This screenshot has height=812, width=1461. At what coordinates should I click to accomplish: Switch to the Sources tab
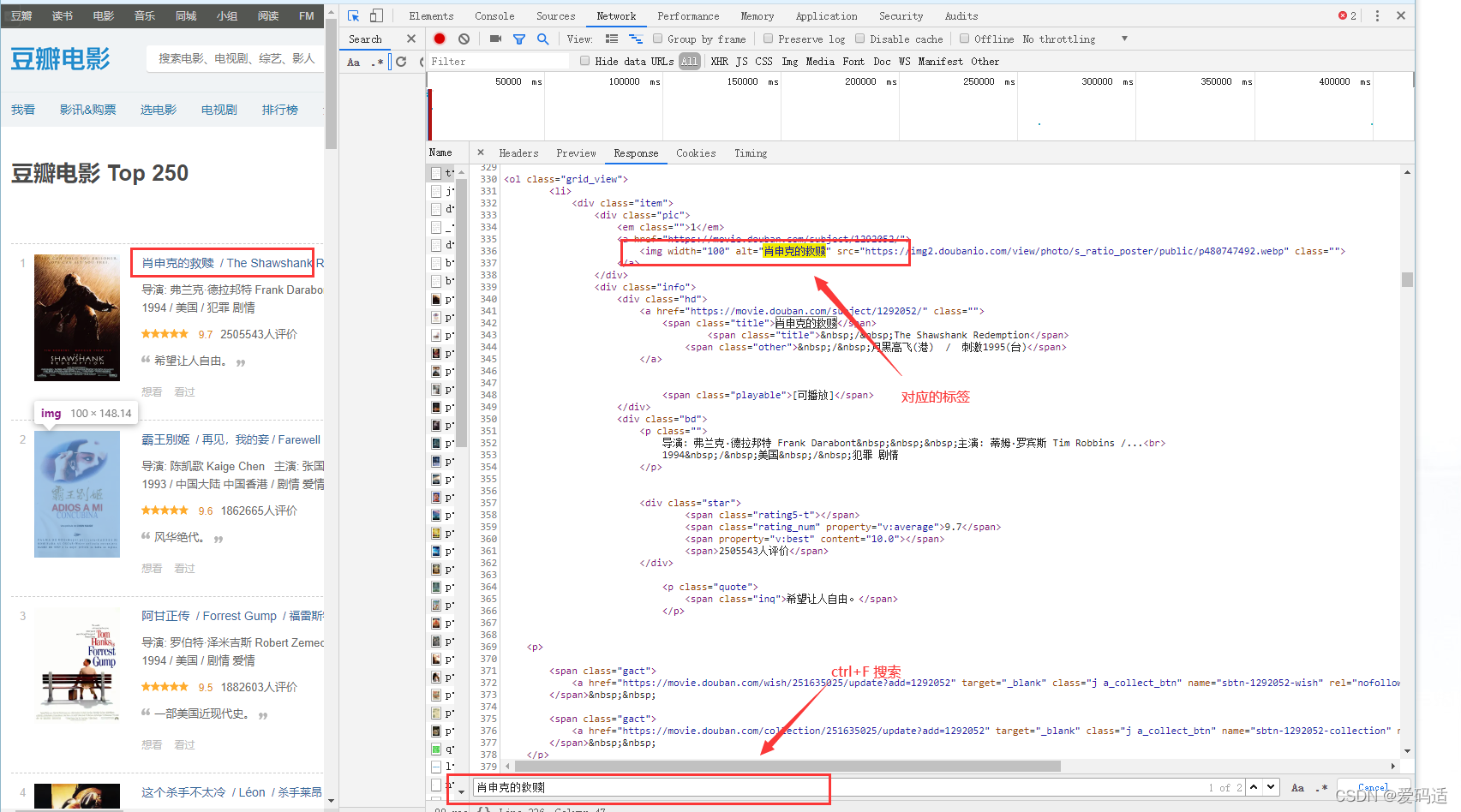coord(555,15)
